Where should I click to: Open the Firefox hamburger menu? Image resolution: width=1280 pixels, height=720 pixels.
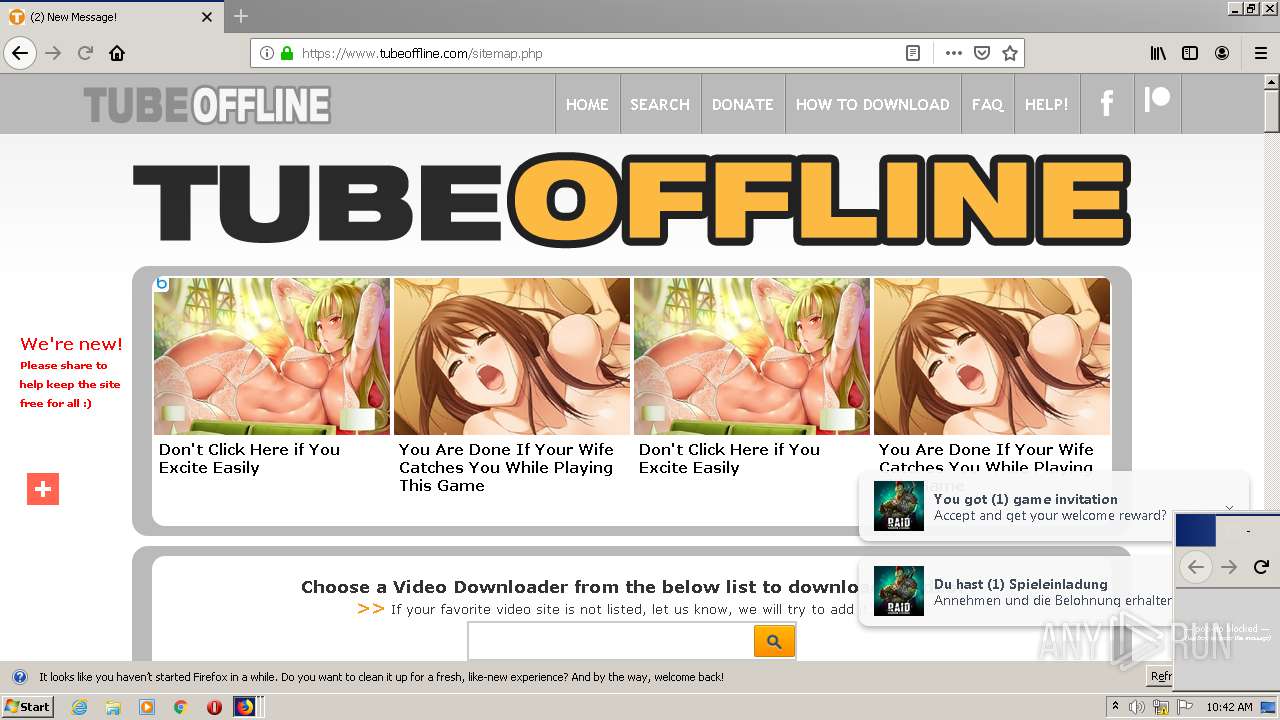pos(1260,53)
